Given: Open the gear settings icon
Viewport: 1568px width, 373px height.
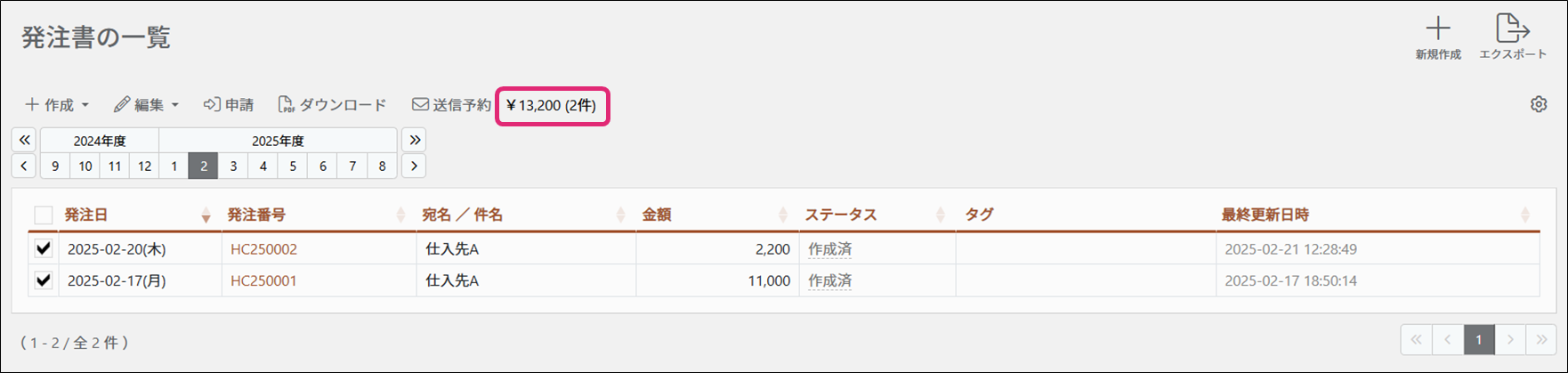Looking at the screenshot, I should 1539,104.
